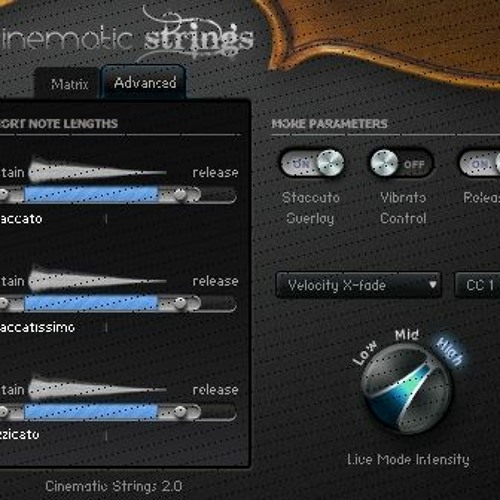The image size is (500, 500).
Task: Toggle the Staccato Overlay switch
Action: coord(312,163)
